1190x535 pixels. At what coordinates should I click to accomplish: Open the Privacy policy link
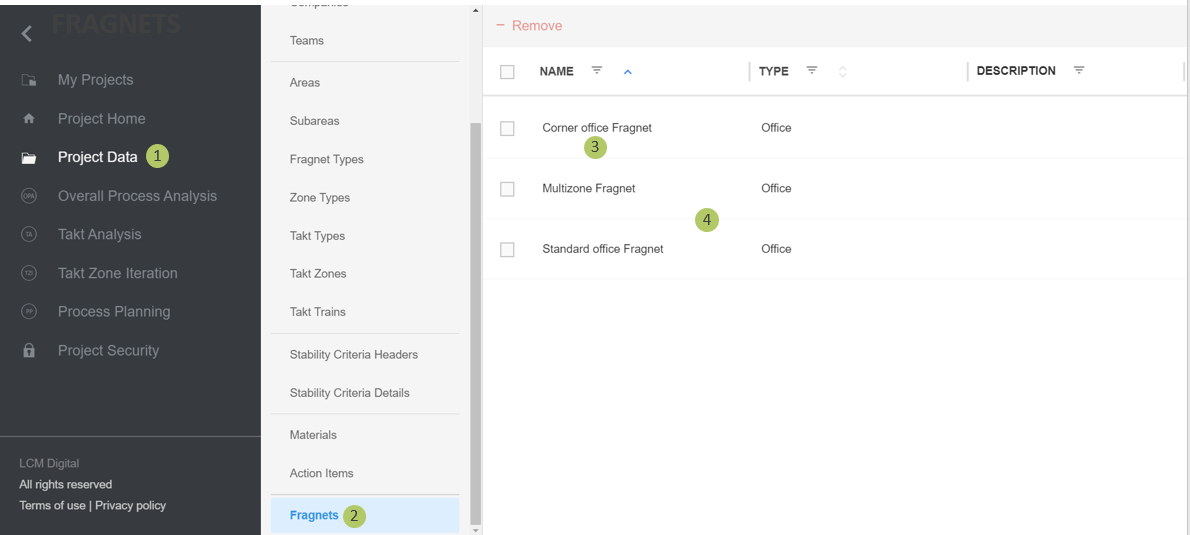coord(130,506)
